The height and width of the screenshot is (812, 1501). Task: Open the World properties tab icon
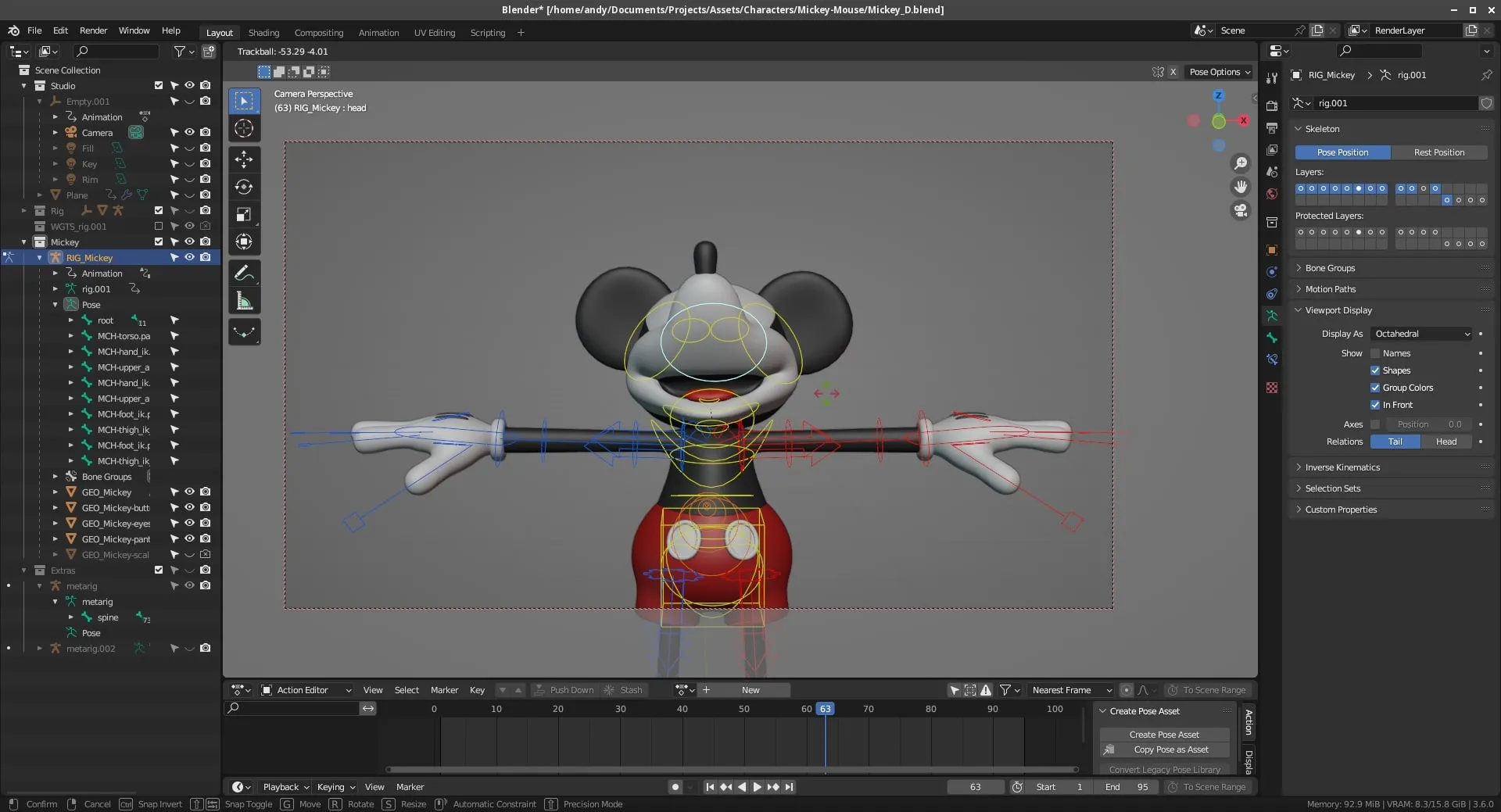pyautogui.click(x=1272, y=194)
